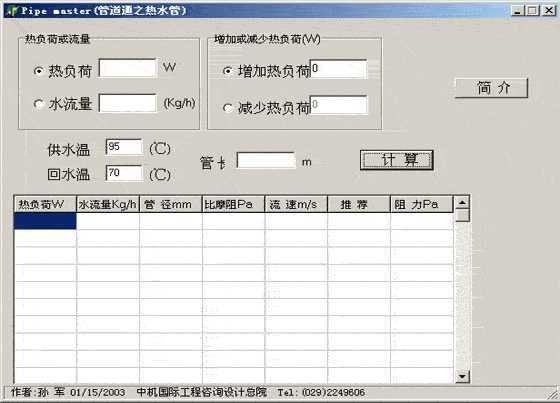Click status bar text 中机国际工程咨询设计总院
This screenshot has width=560, height=403.
tap(202, 392)
